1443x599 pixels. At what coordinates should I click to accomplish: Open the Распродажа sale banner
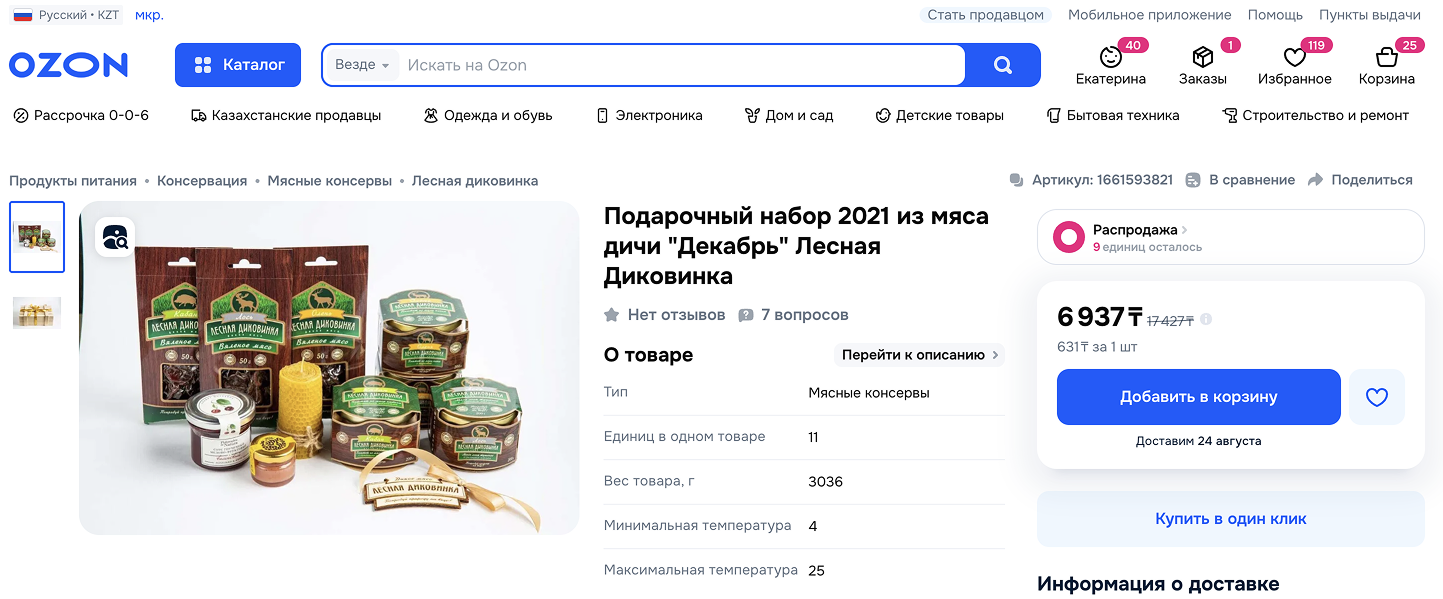[x=1231, y=237]
